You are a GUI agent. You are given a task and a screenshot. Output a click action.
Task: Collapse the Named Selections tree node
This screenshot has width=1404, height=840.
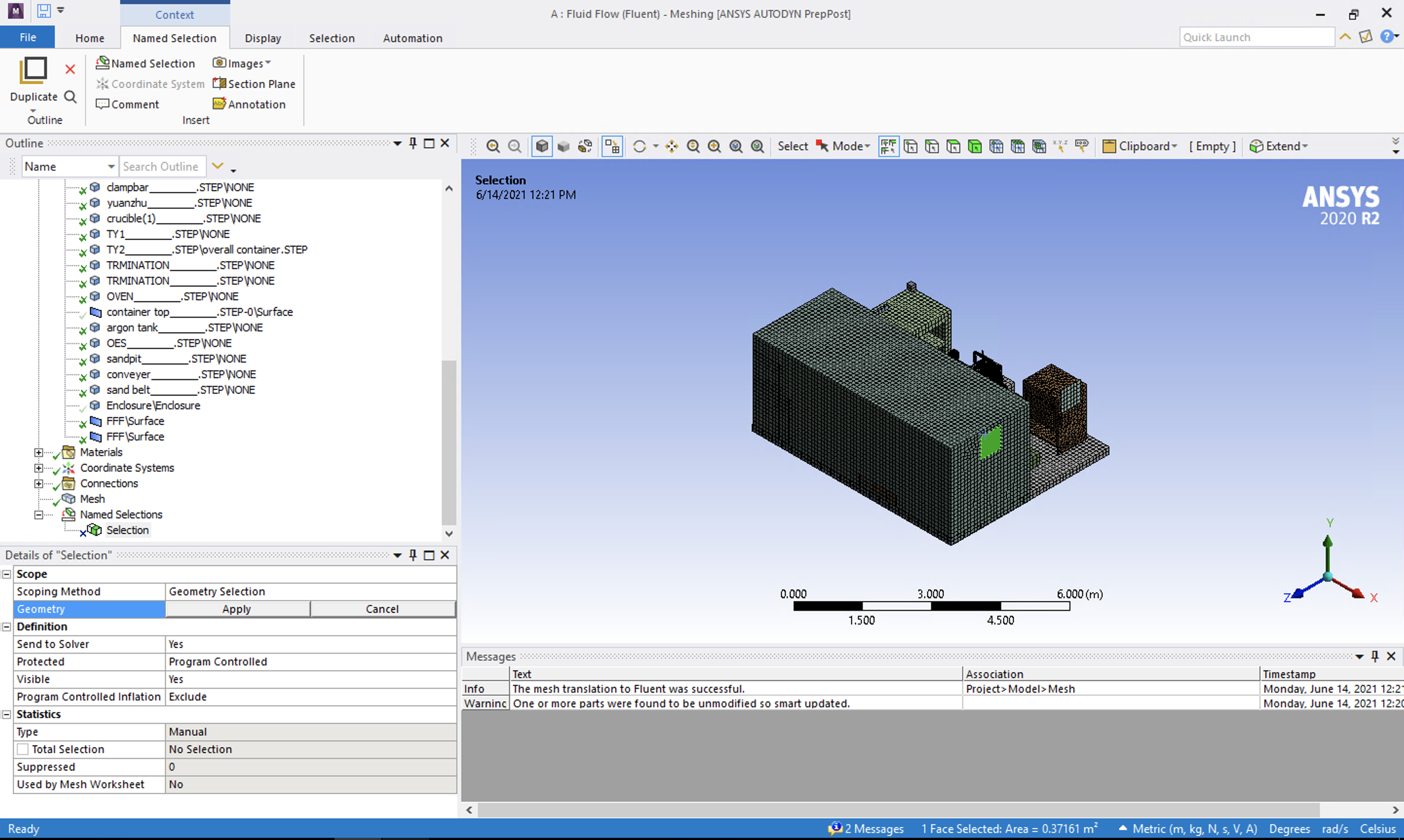tap(39, 515)
